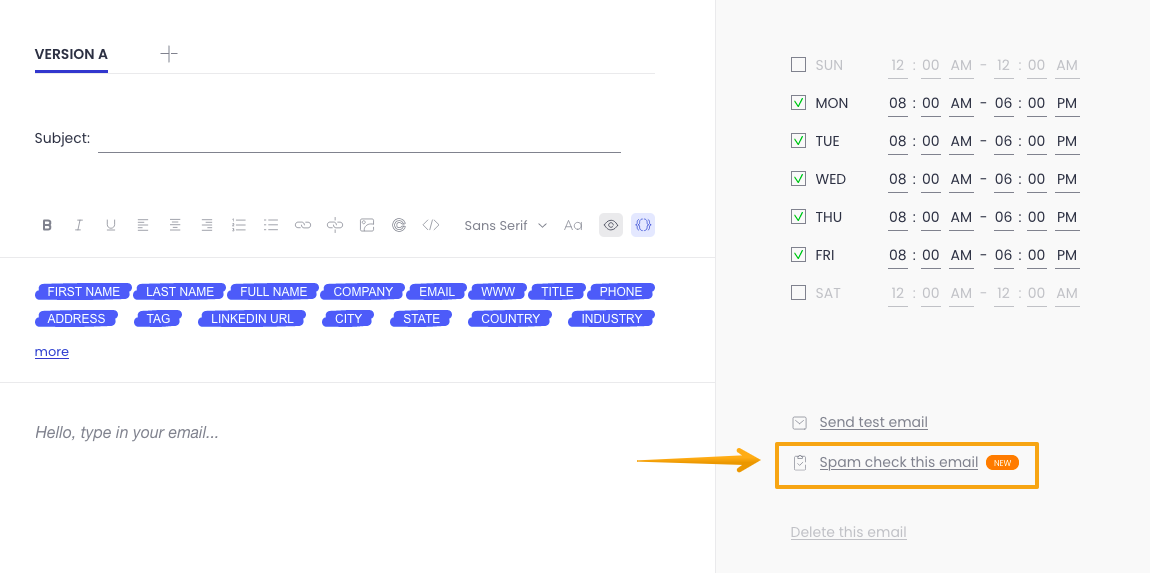Enable the Saturday sending checkbox
The height and width of the screenshot is (573, 1150).
(798, 293)
